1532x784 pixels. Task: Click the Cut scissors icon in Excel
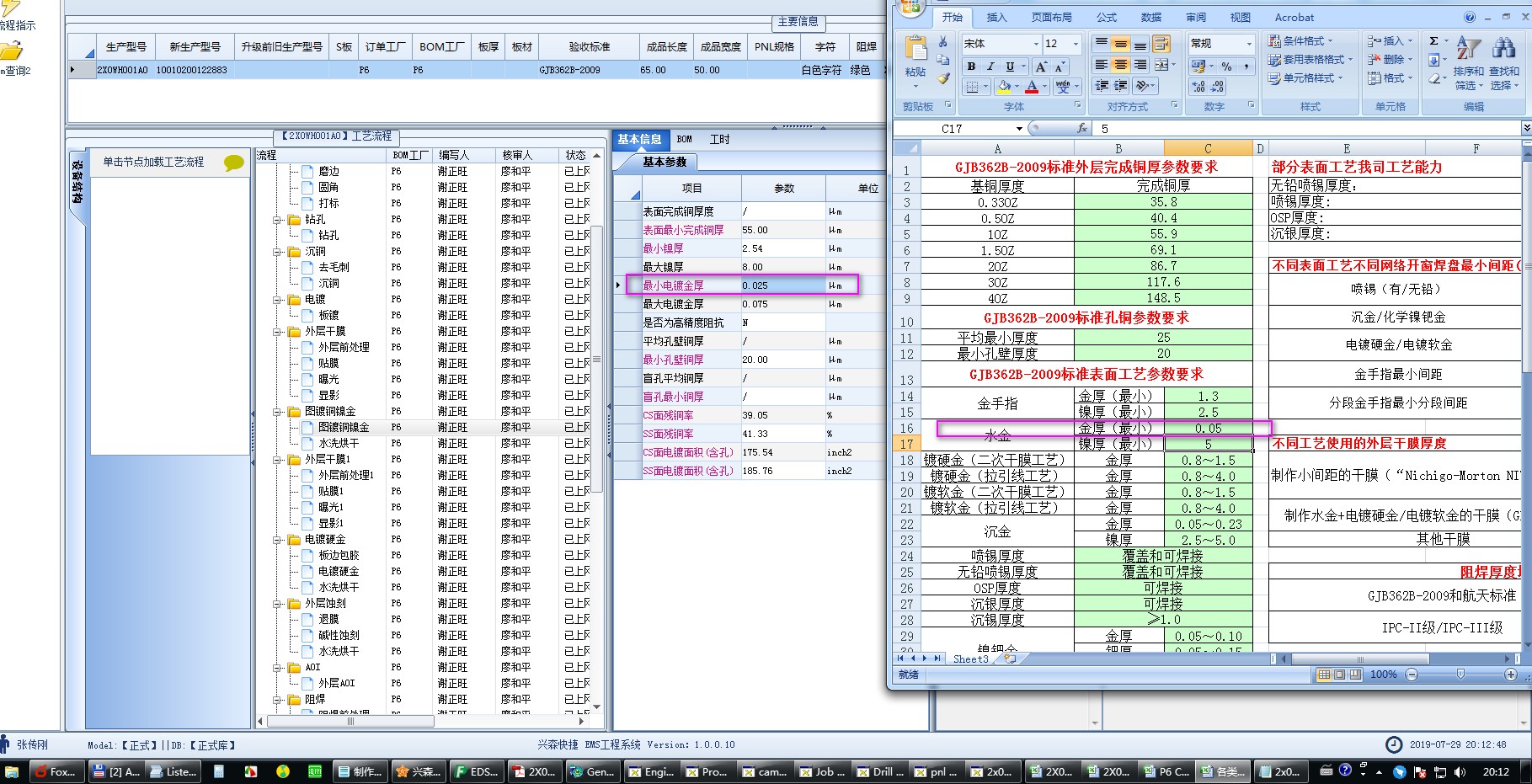coord(943,42)
